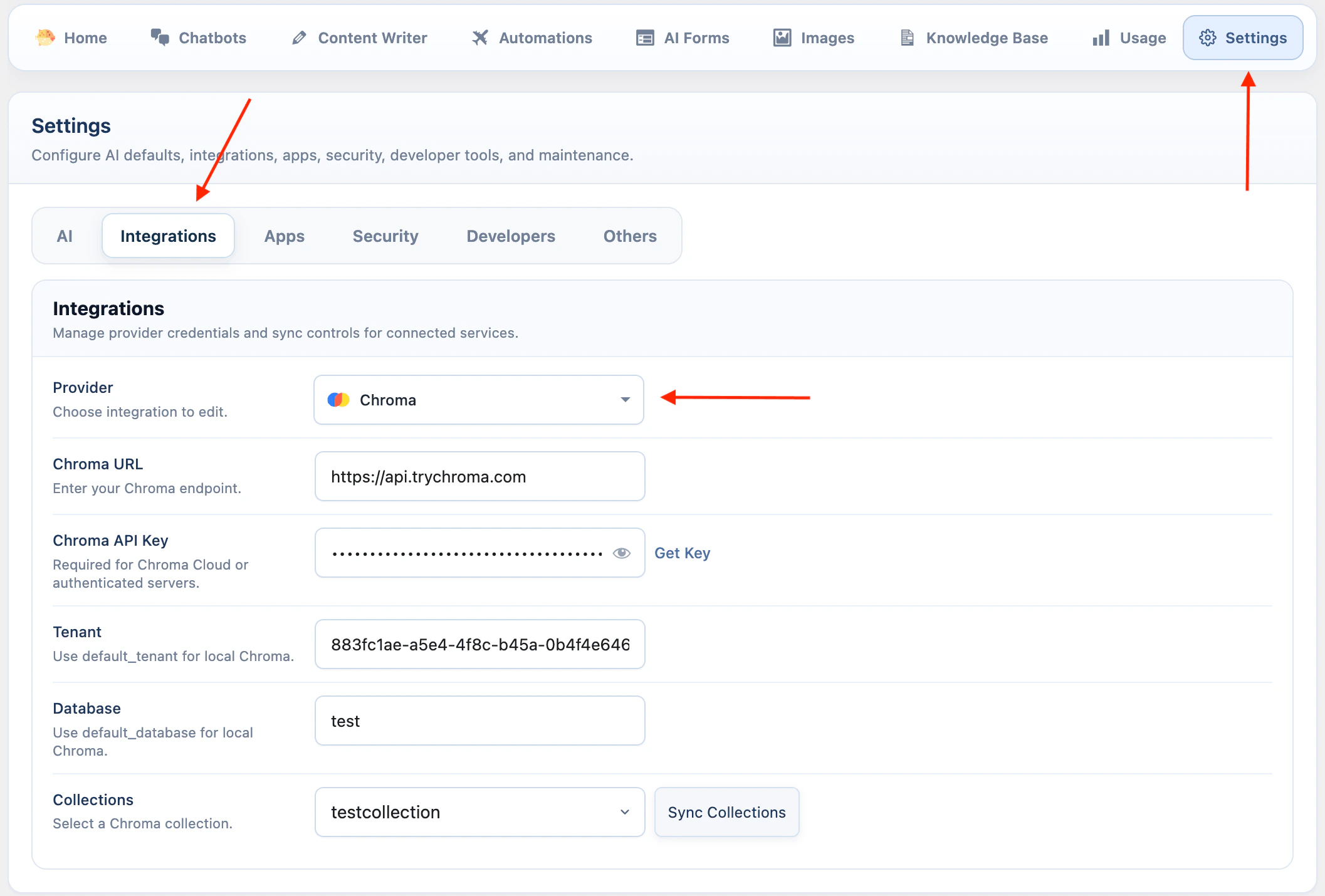Click the Chroma logo in Provider dropdown
Viewport: 1325px width, 896px height.
click(x=338, y=400)
